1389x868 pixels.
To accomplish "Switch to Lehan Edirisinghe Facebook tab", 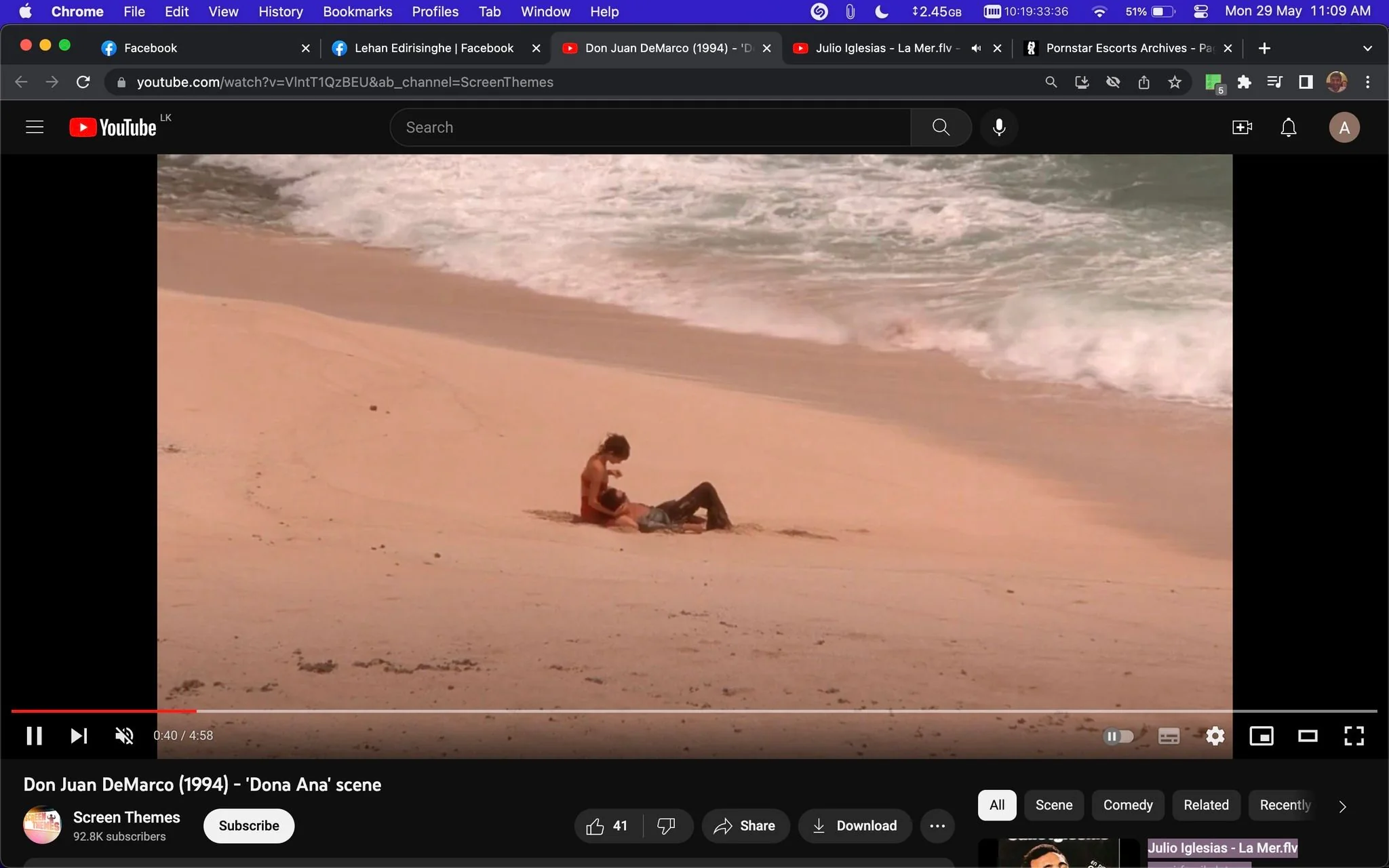I will tap(434, 48).
